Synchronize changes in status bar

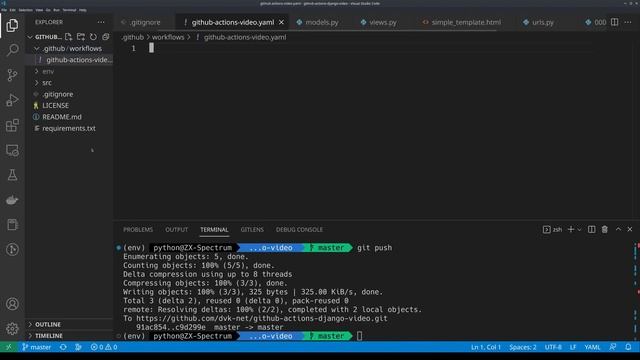click(x=63, y=347)
